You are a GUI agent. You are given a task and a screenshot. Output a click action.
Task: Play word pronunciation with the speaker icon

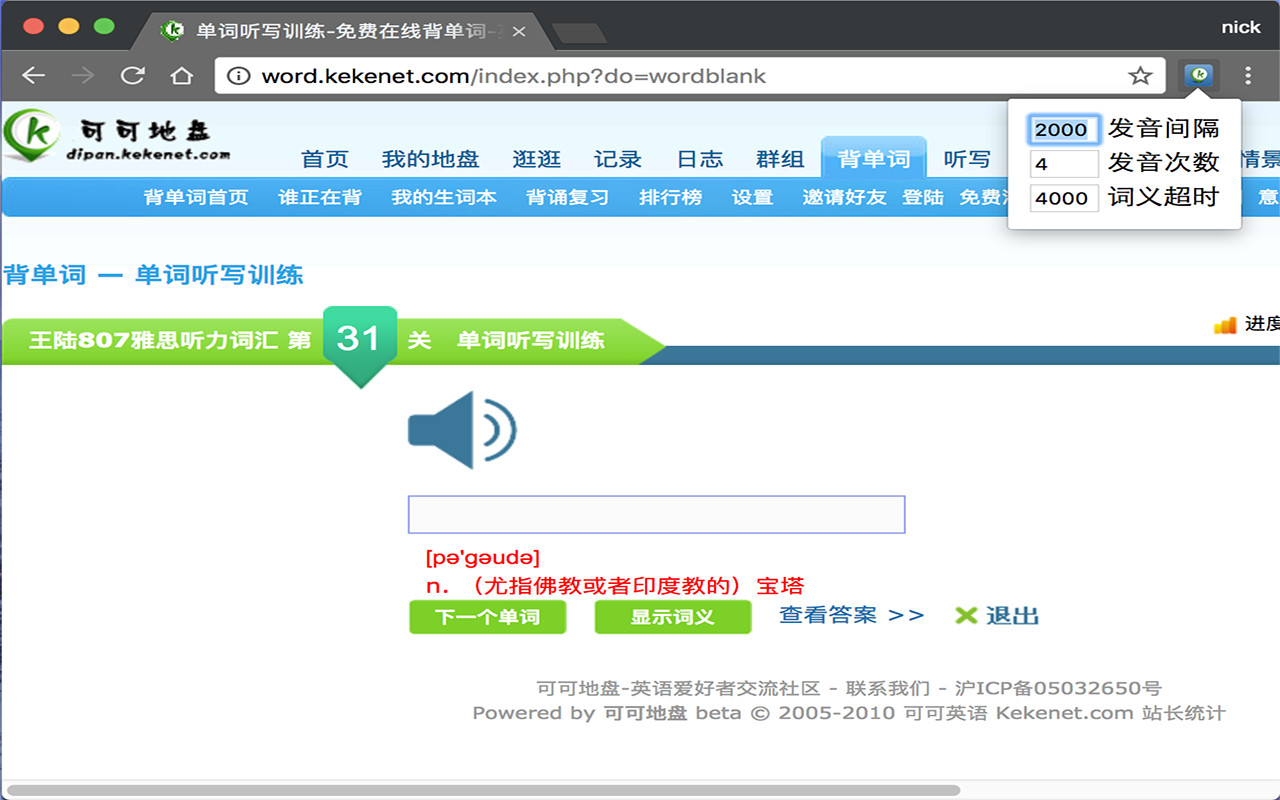(x=462, y=430)
